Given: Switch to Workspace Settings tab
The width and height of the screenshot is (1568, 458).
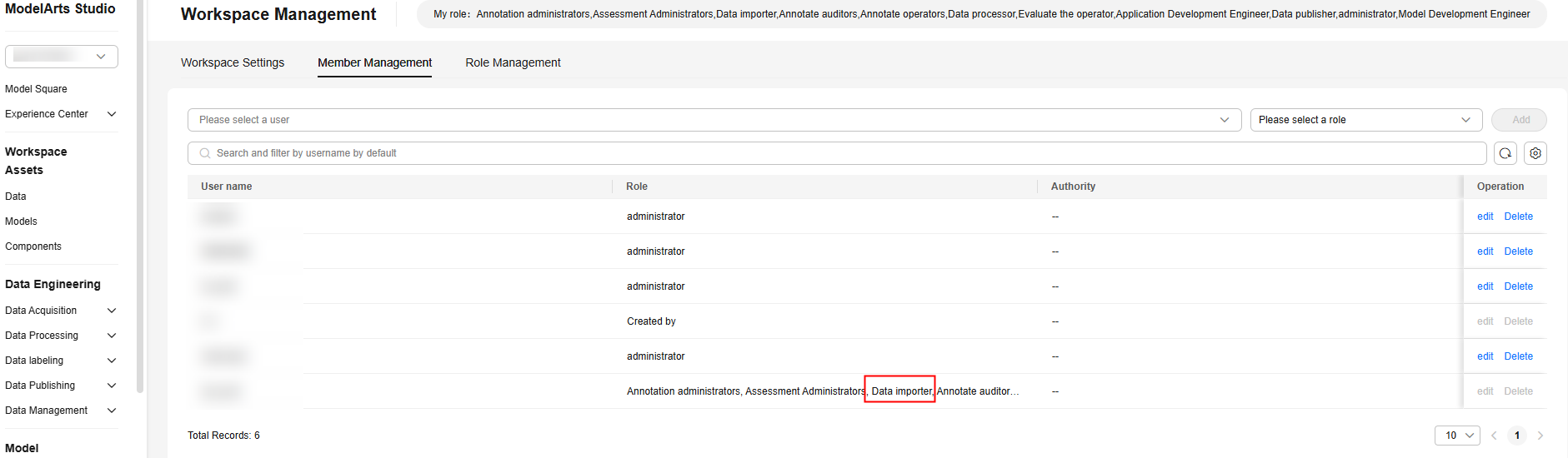Looking at the screenshot, I should click(233, 62).
